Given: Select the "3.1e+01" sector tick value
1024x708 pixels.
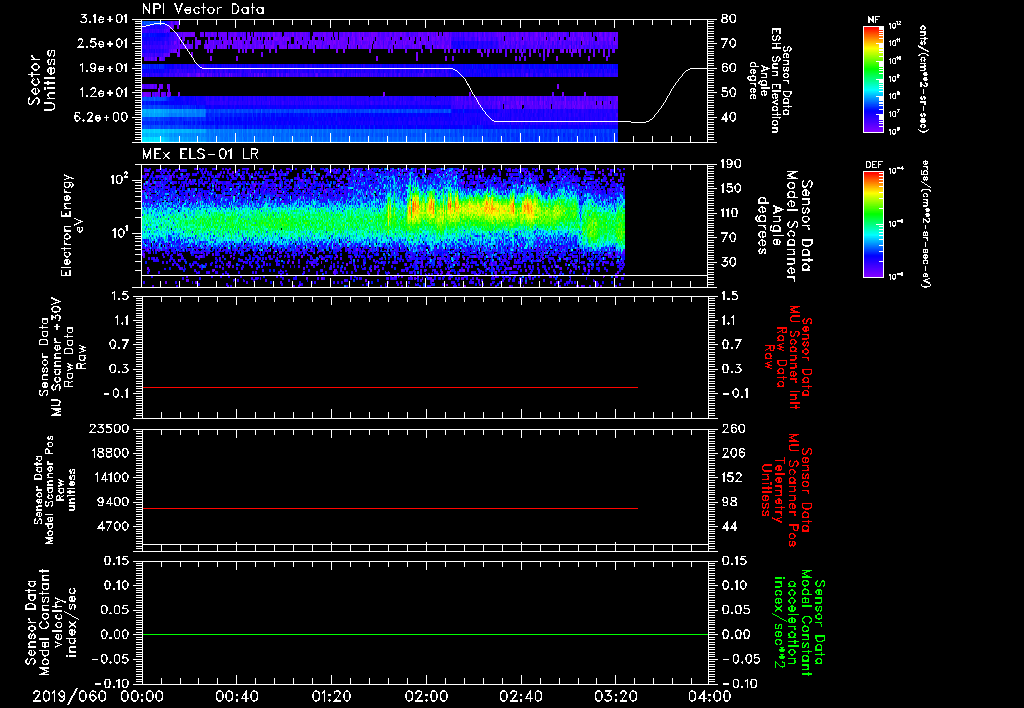Looking at the screenshot, I should pyautogui.click(x=103, y=19).
